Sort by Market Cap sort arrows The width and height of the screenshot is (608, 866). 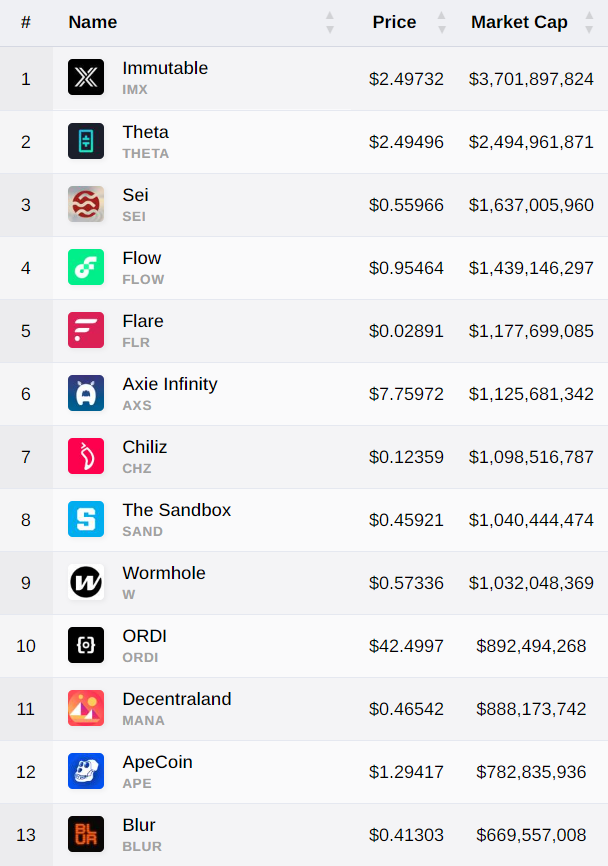589,22
